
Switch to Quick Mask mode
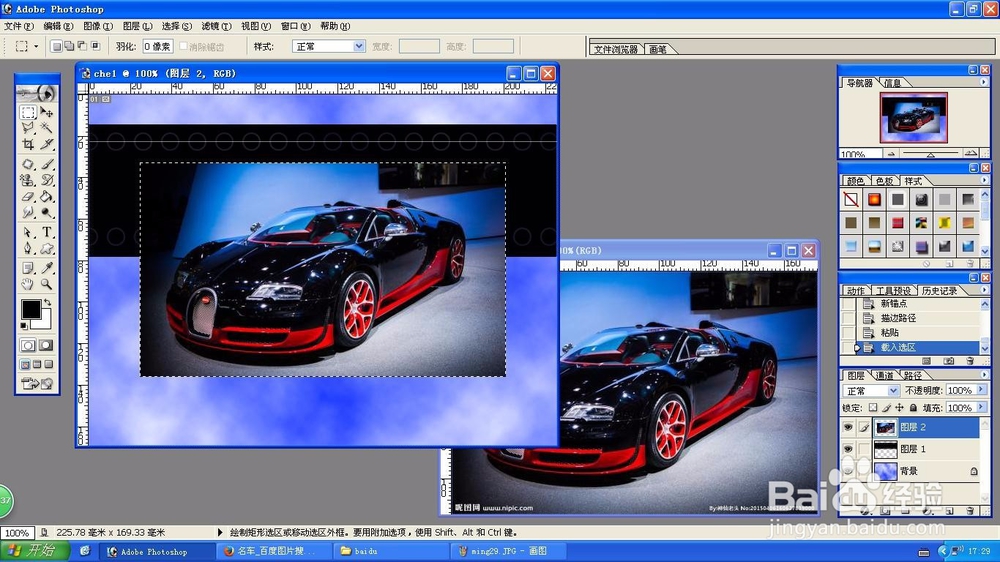[x=46, y=345]
